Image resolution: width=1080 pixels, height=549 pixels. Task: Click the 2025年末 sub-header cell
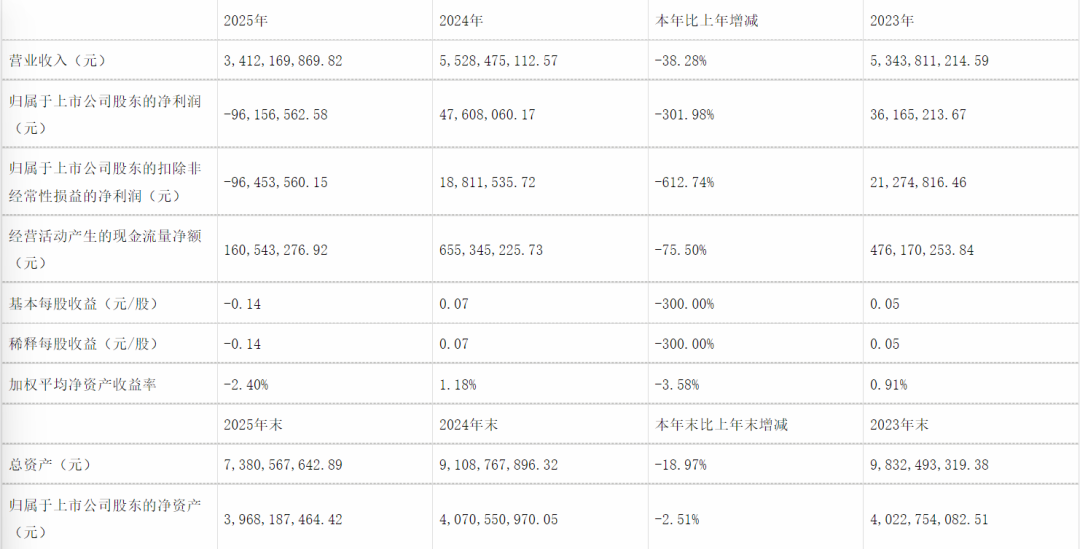click(x=256, y=425)
